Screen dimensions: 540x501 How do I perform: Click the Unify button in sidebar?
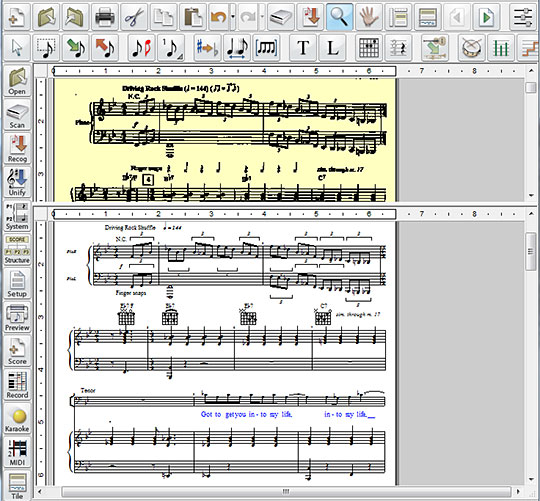coord(17,182)
